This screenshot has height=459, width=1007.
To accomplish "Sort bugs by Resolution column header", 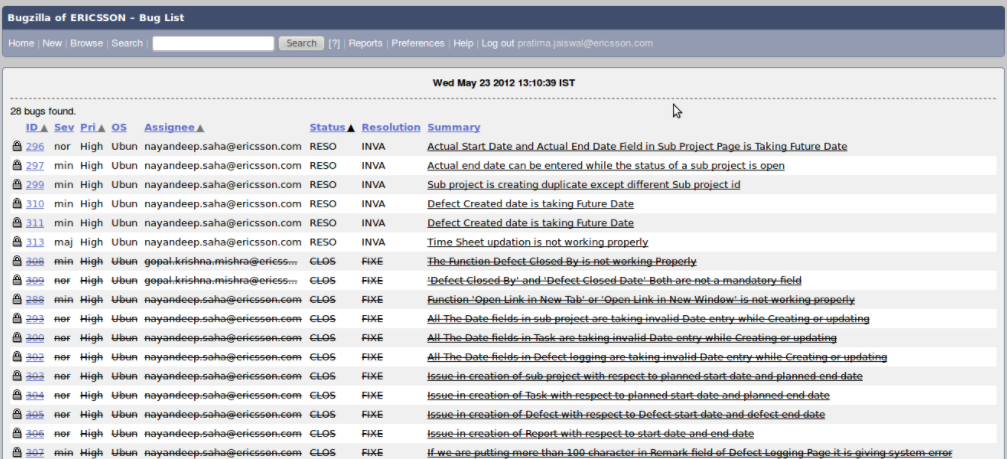I will (x=390, y=128).
